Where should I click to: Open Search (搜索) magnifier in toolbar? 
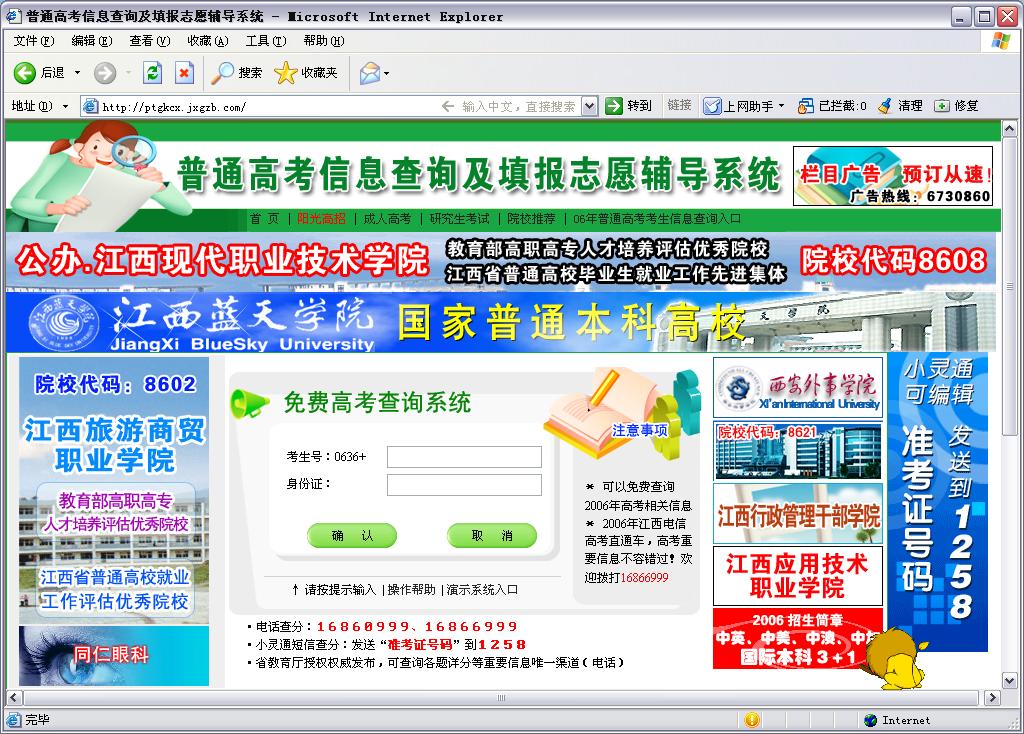[223, 73]
